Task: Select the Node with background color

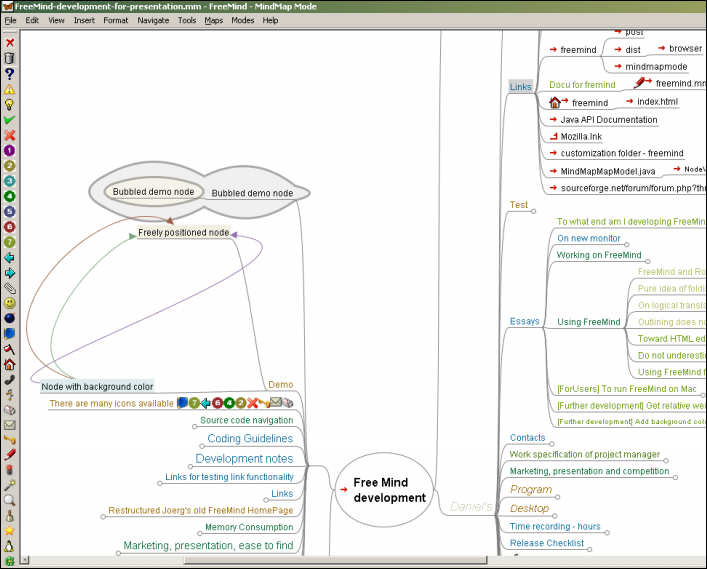Action: (x=97, y=386)
